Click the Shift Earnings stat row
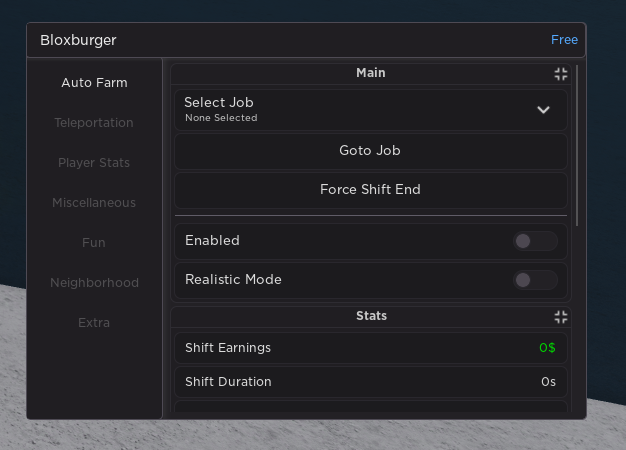 (x=370, y=348)
